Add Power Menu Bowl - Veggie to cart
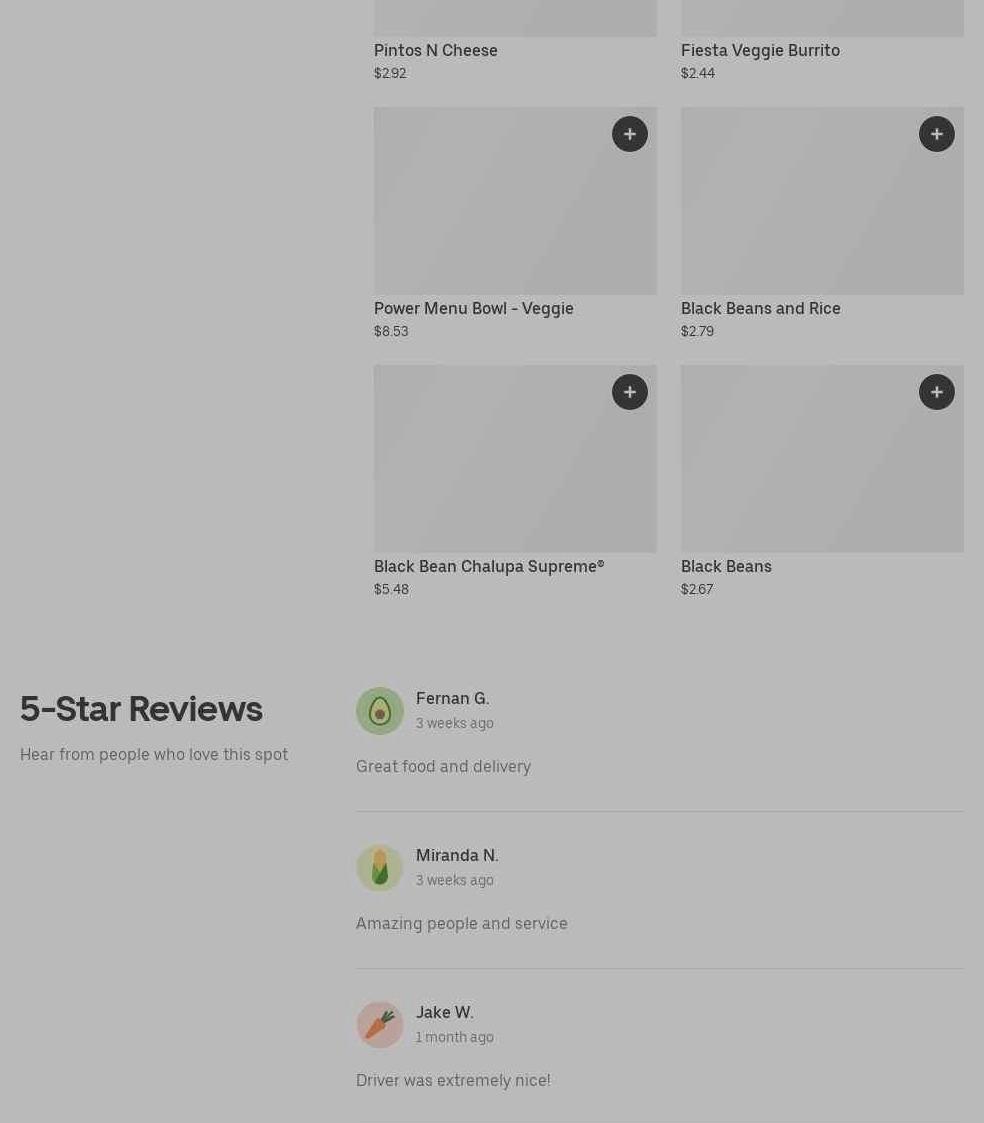 tap(630, 134)
